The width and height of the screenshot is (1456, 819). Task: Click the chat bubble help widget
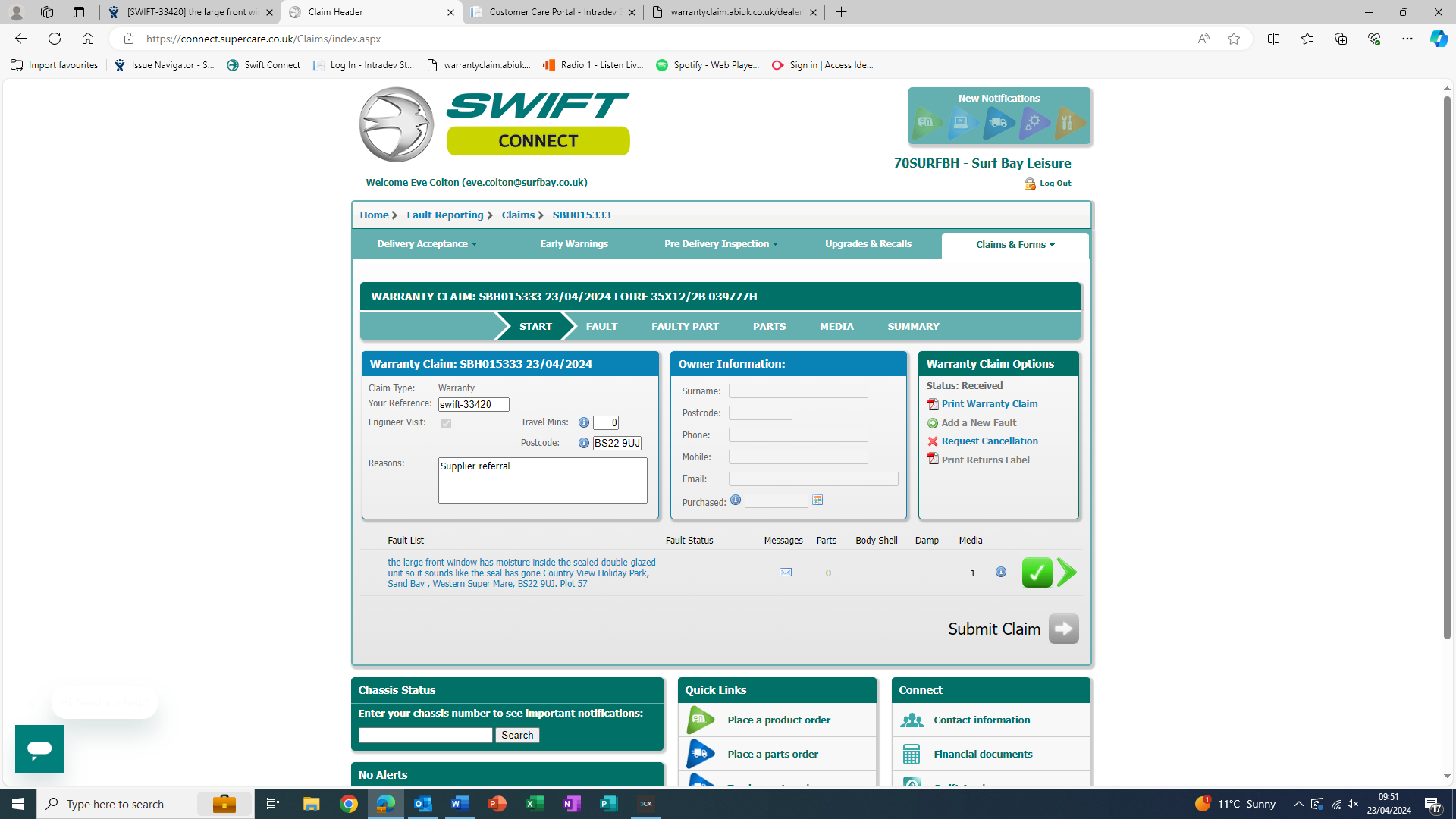point(39,749)
